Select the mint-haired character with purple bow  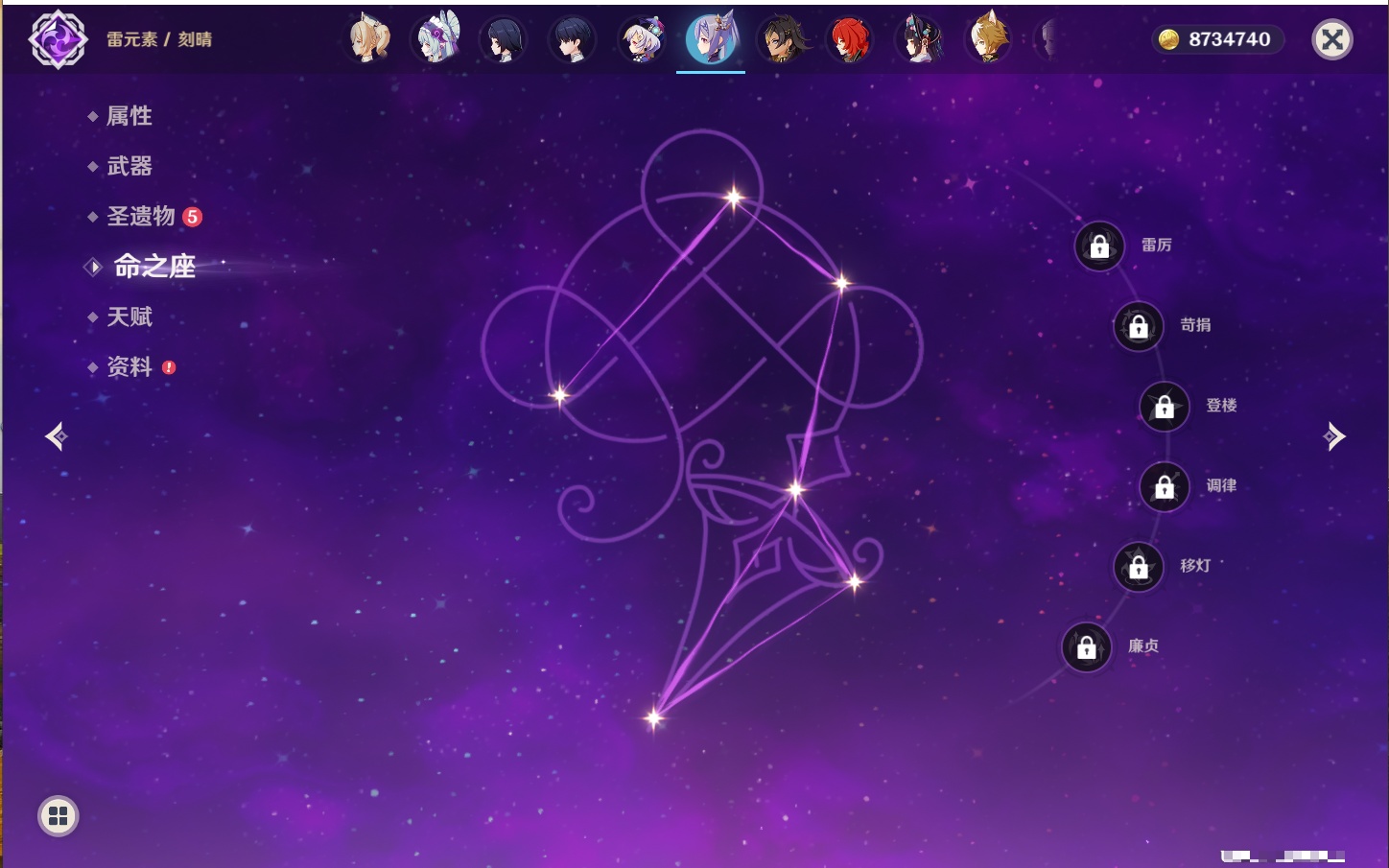(438, 39)
